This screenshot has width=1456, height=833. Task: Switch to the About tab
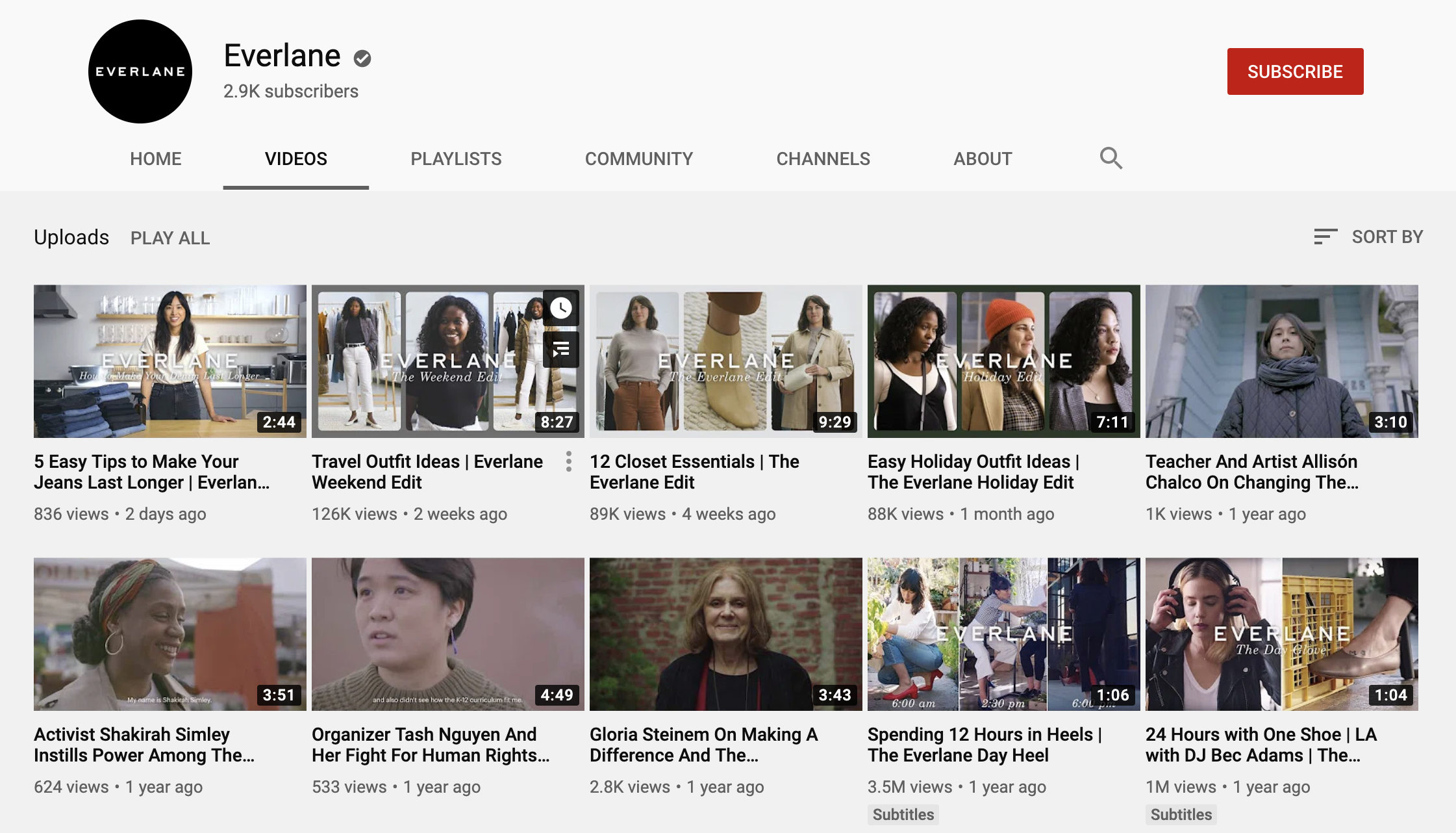983,159
